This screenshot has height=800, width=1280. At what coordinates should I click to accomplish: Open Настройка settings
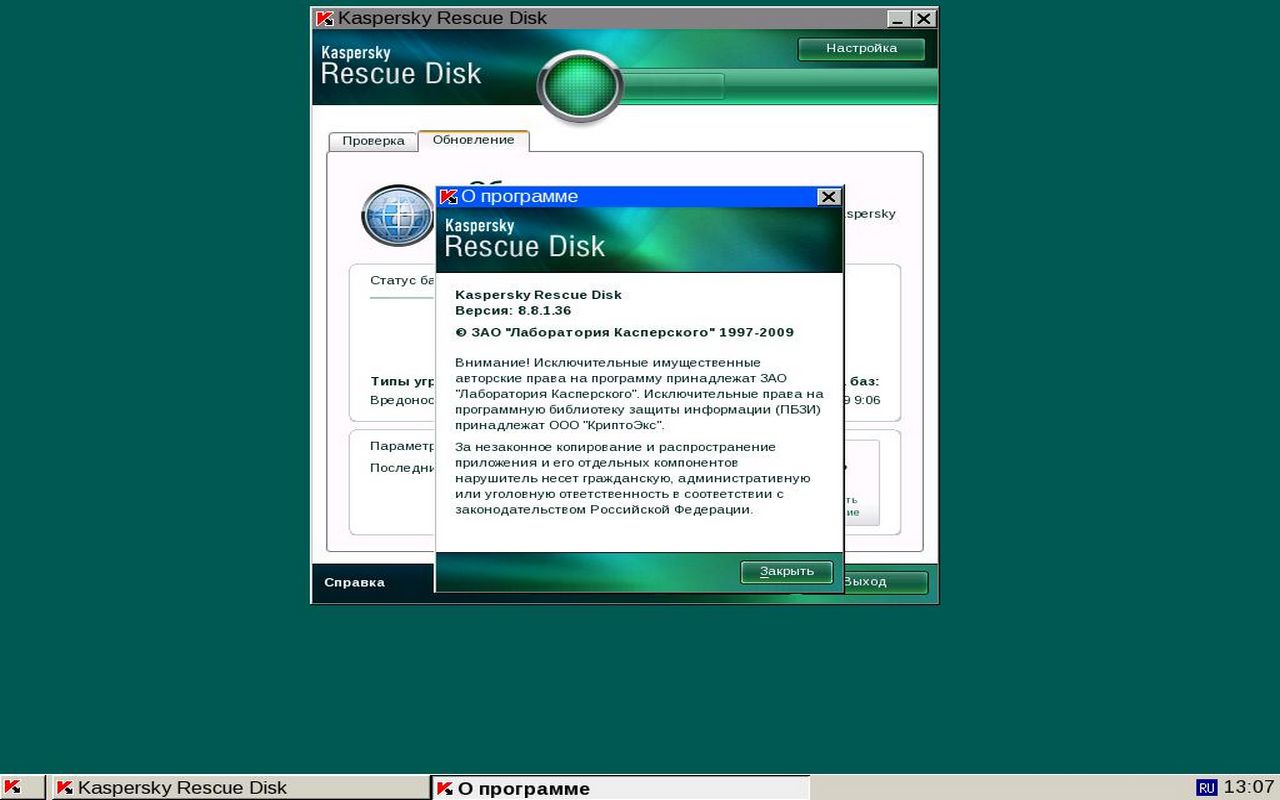click(x=861, y=49)
